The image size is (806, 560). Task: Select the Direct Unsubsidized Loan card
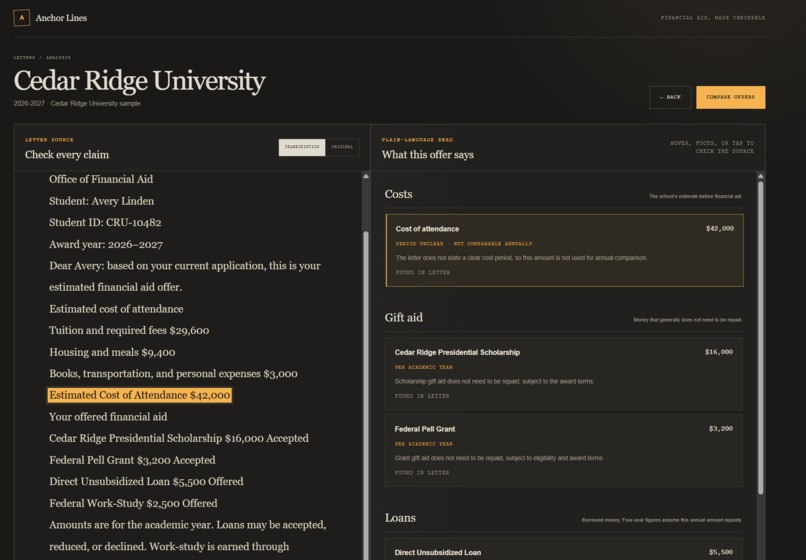click(563, 549)
